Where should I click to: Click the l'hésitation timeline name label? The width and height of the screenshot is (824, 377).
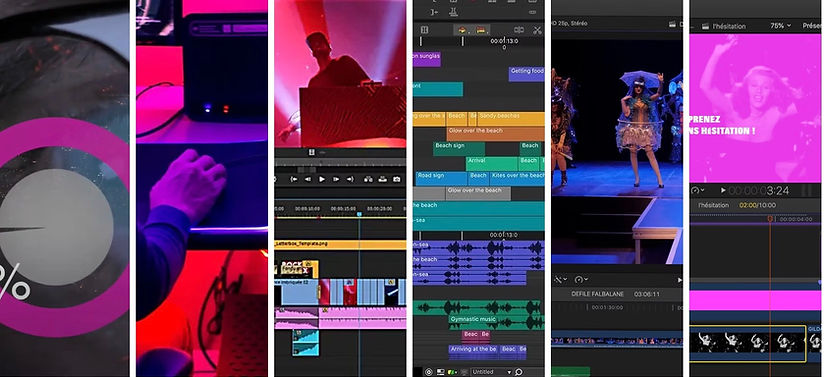[x=714, y=205]
